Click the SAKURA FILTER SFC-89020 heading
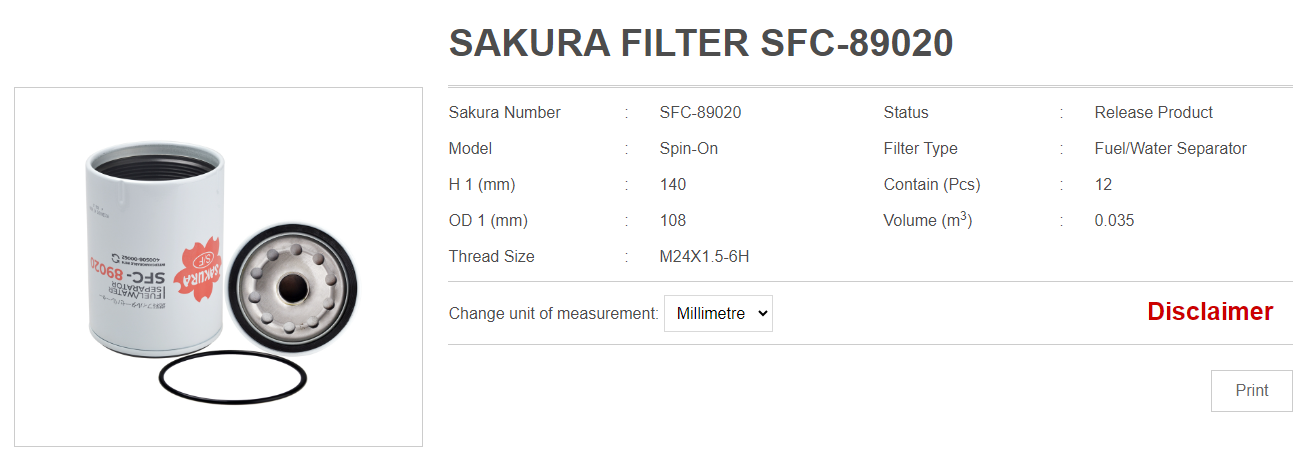Screen dimensions: 1297x455 pyautogui.click(x=701, y=43)
